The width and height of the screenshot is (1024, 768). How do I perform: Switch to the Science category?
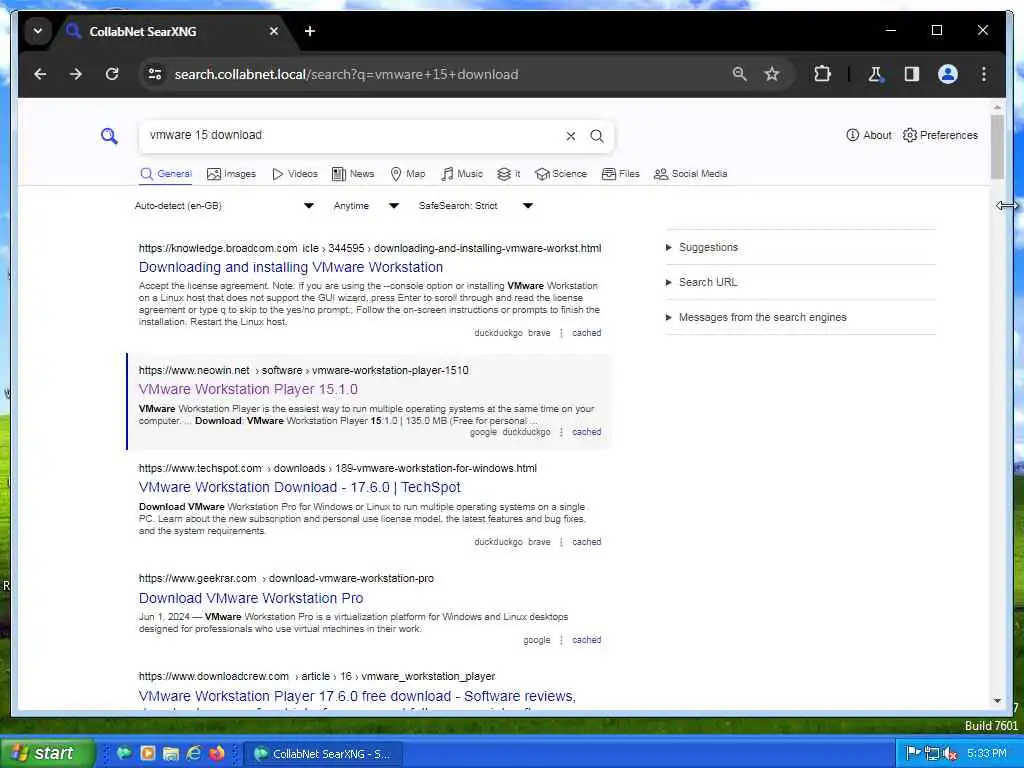click(561, 174)
